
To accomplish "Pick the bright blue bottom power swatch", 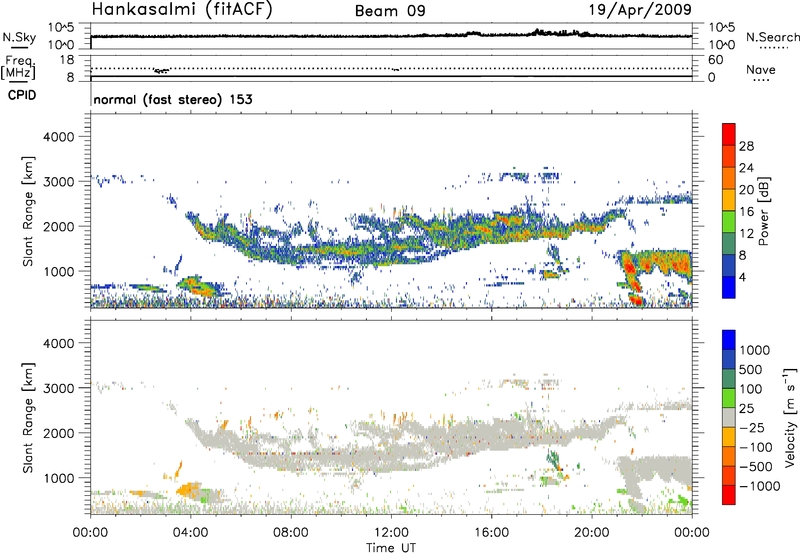I will pyautogui.click(x=729, y=288).
